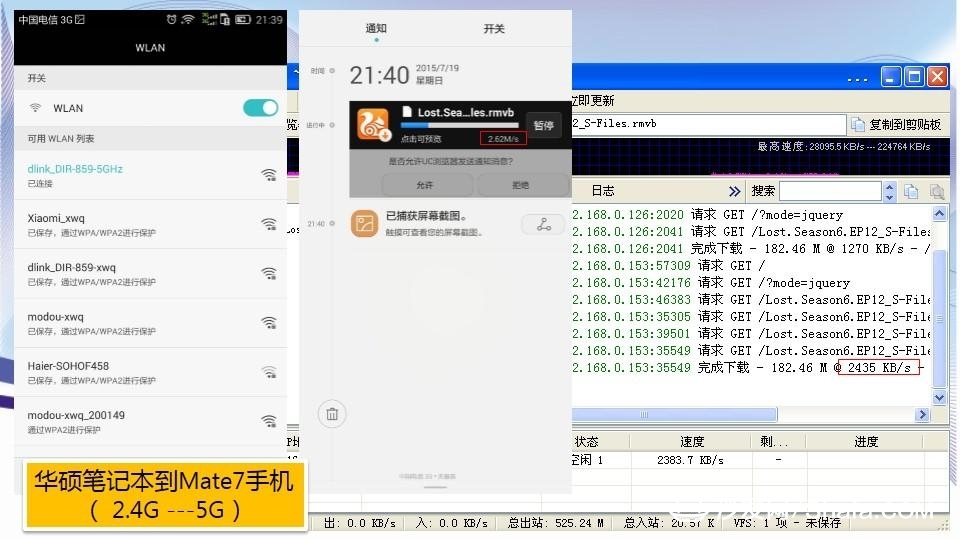Click the 进度 column header
960x540 pixels.
click(865, 441)
